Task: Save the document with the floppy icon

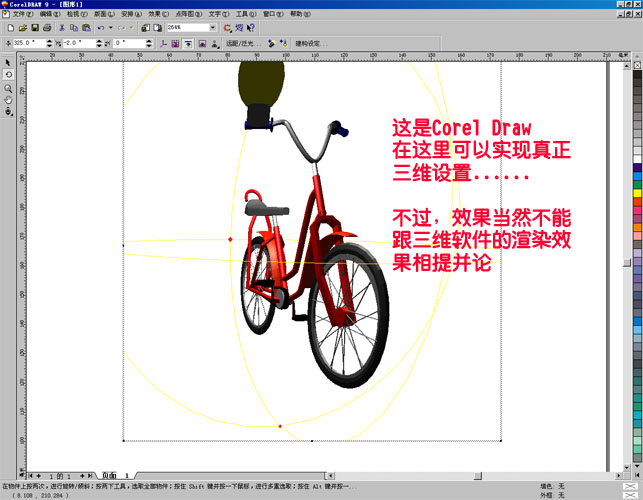Action: (35, 28)
